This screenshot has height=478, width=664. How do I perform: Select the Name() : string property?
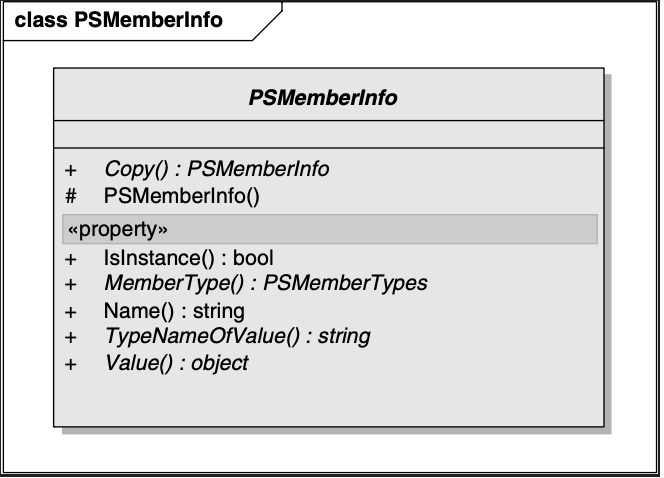pyautogui.click(x=174, y=311)
